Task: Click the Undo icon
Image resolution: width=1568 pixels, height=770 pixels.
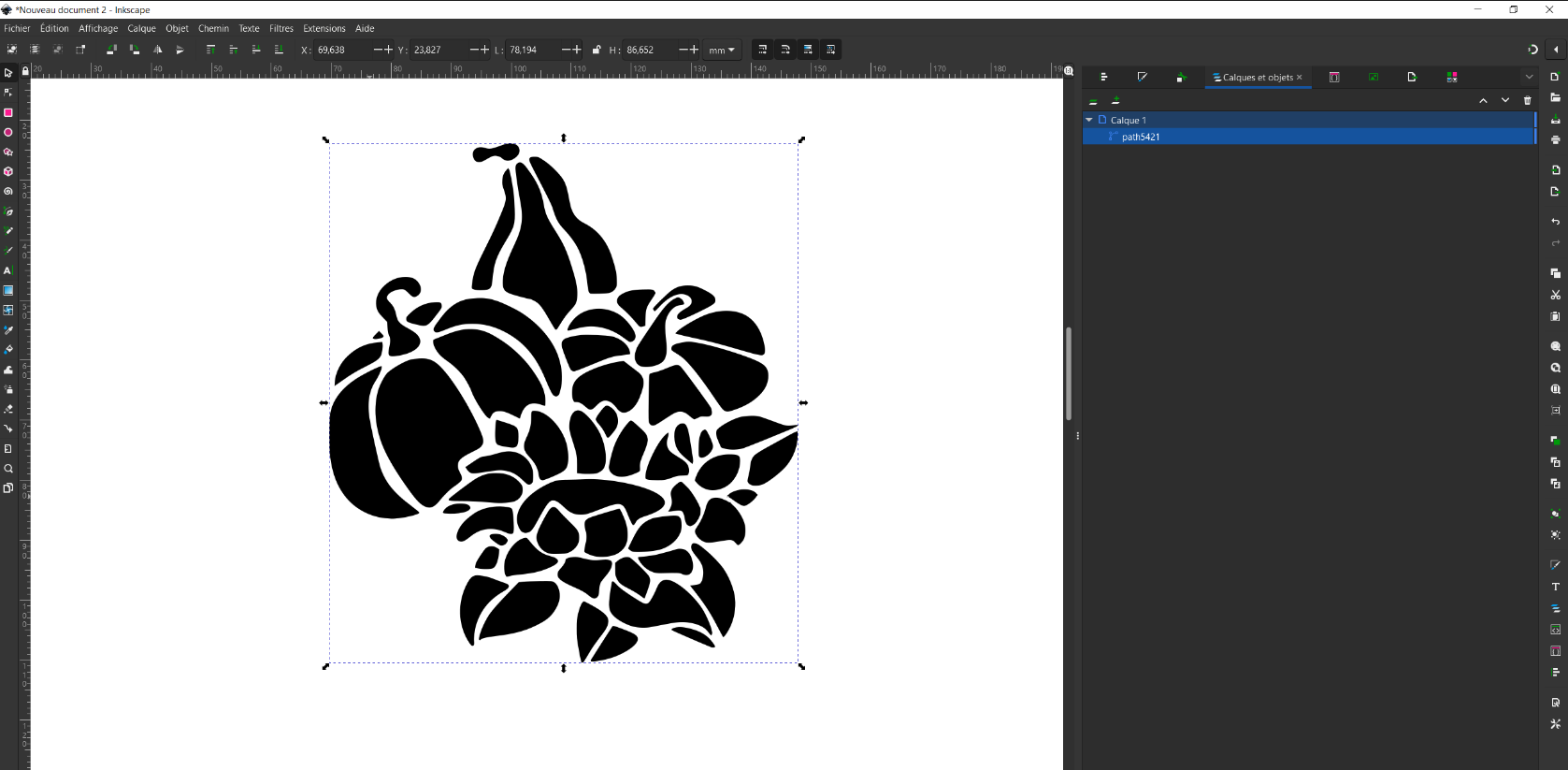Action: [1556, 222]
